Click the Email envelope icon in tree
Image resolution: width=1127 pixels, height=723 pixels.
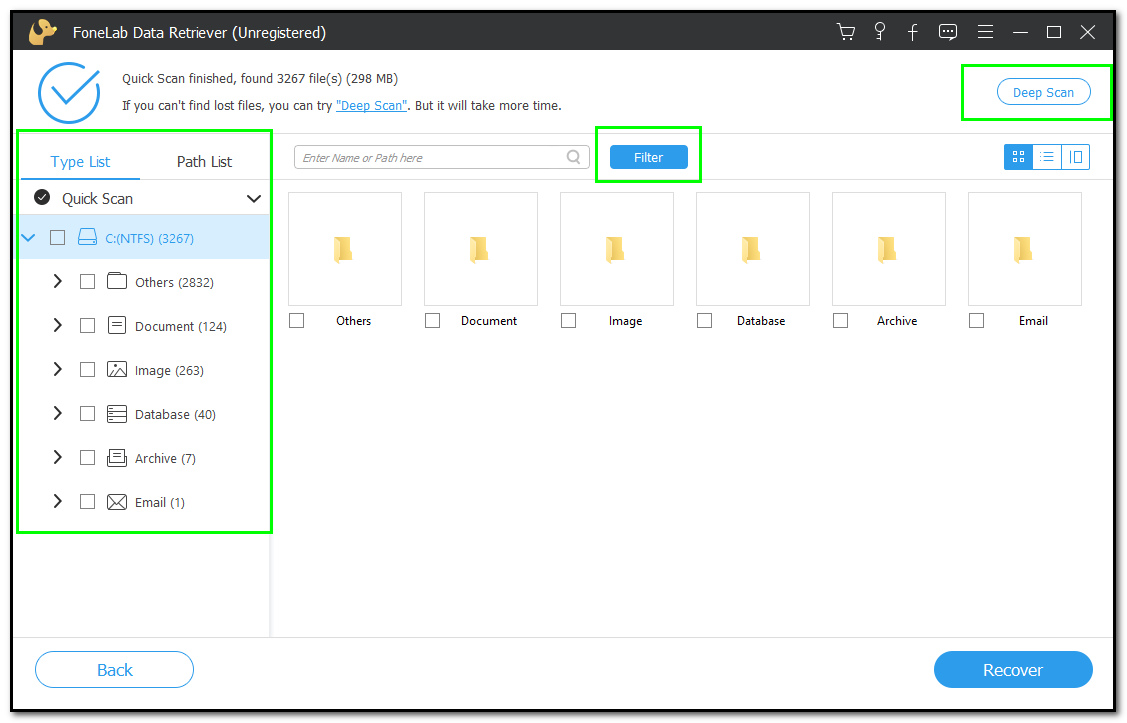click(116, 502)
